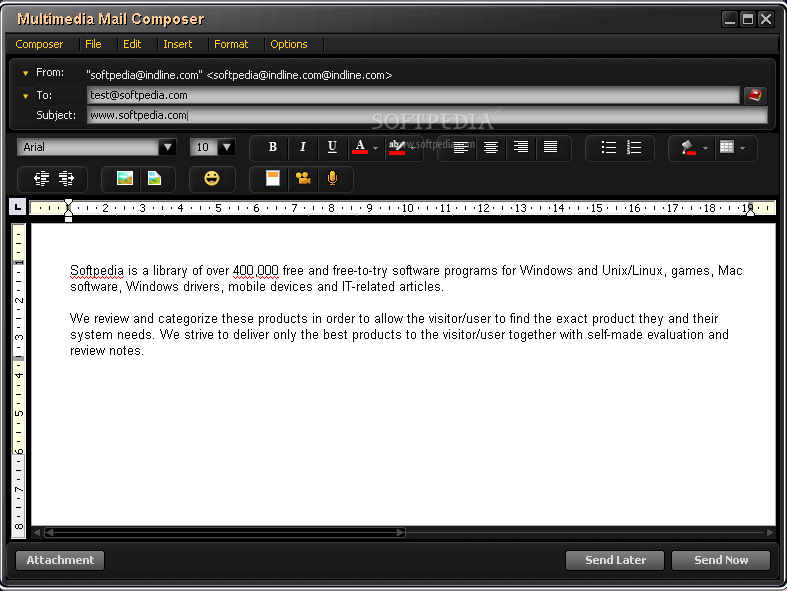Close the Mail Composer window
The height and width of the screenshot is (591, 787).
[765, 19]
